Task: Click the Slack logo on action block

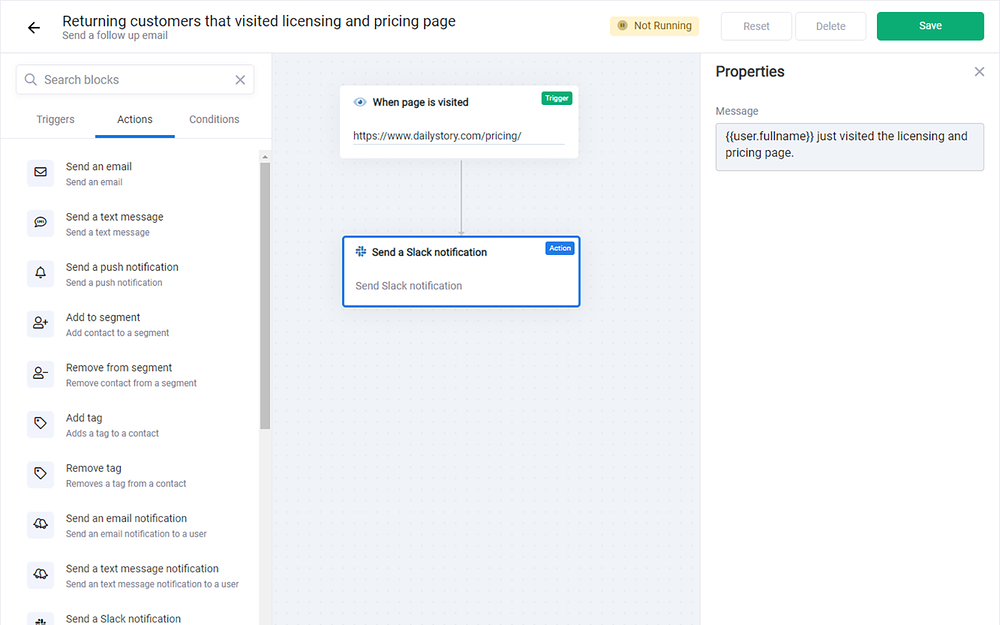Action: coord(361,252)
